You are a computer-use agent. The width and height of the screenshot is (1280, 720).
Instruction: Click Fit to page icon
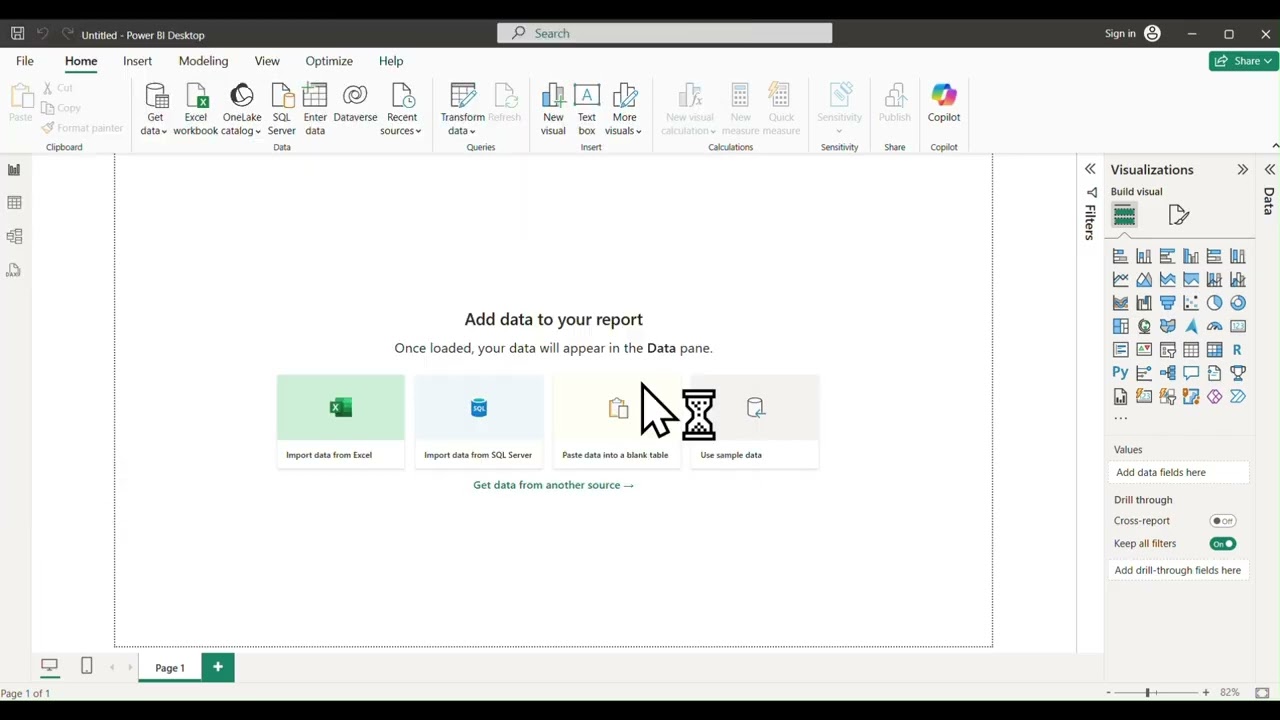pos(1262,692)
